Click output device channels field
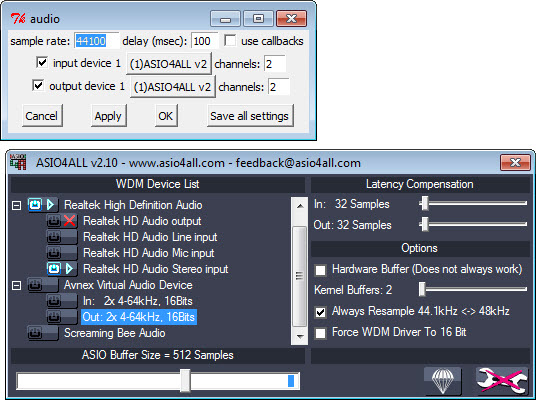This screenshot has height=411, width=549. [x=278, y=87]
